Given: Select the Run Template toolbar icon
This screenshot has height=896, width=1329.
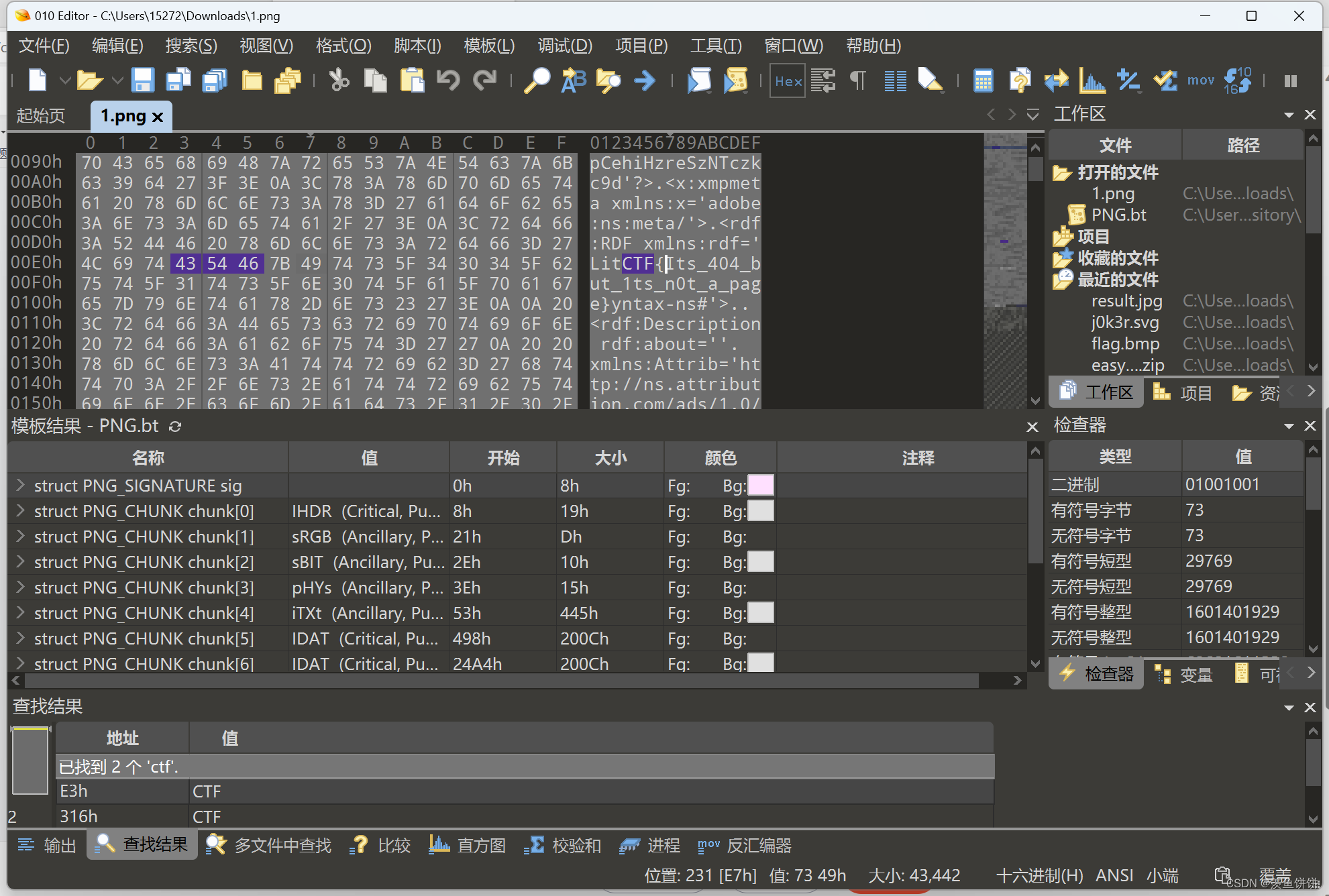Looking at the screenshot, I should click(737, 80).
